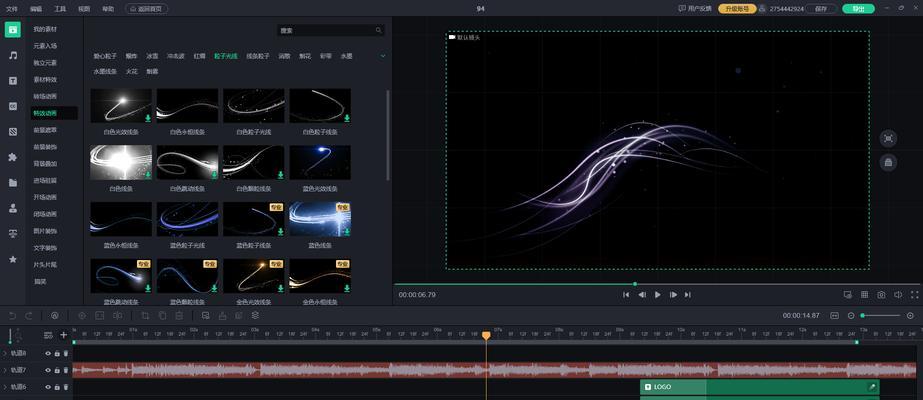Click the snapshot camera icon under preview

tap(881, 295)
